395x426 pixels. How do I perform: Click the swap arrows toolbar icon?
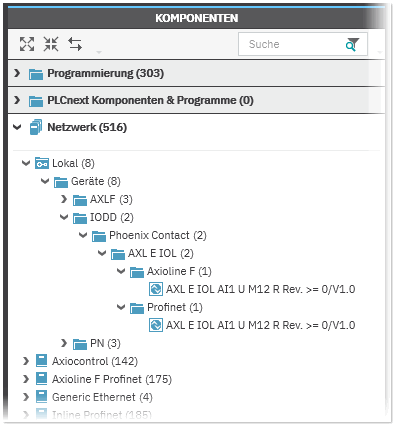point(75,44)
